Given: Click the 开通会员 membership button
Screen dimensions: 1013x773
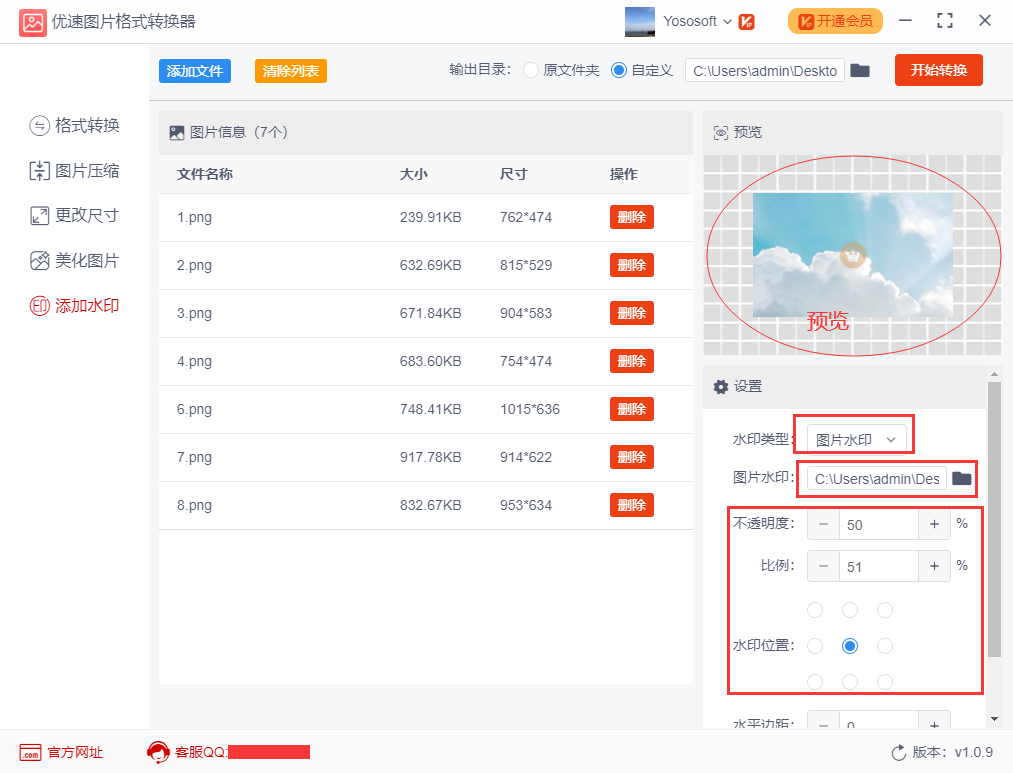Looking at the screenshot, I should 834,20.
